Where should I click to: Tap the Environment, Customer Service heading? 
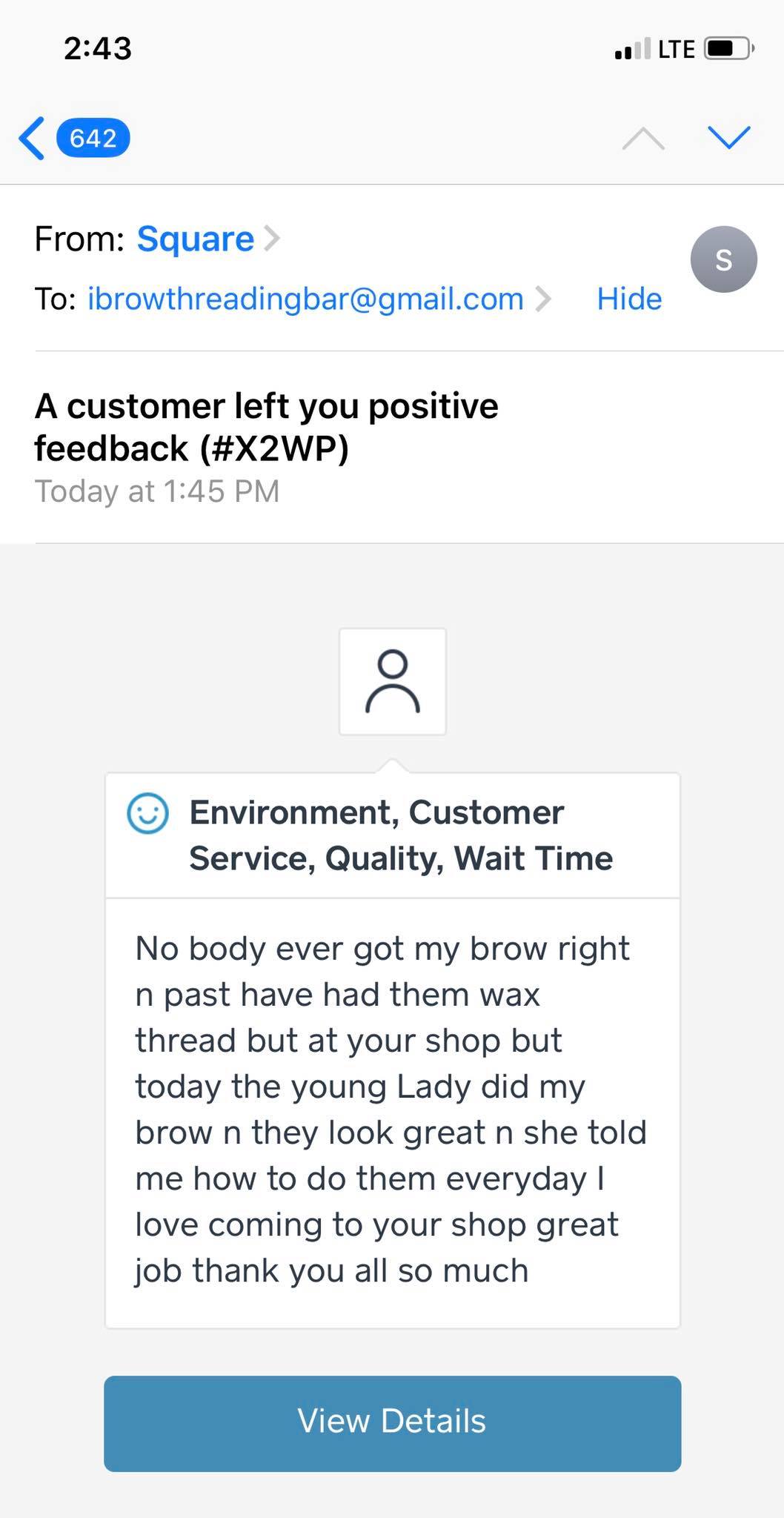pos(401,835)
